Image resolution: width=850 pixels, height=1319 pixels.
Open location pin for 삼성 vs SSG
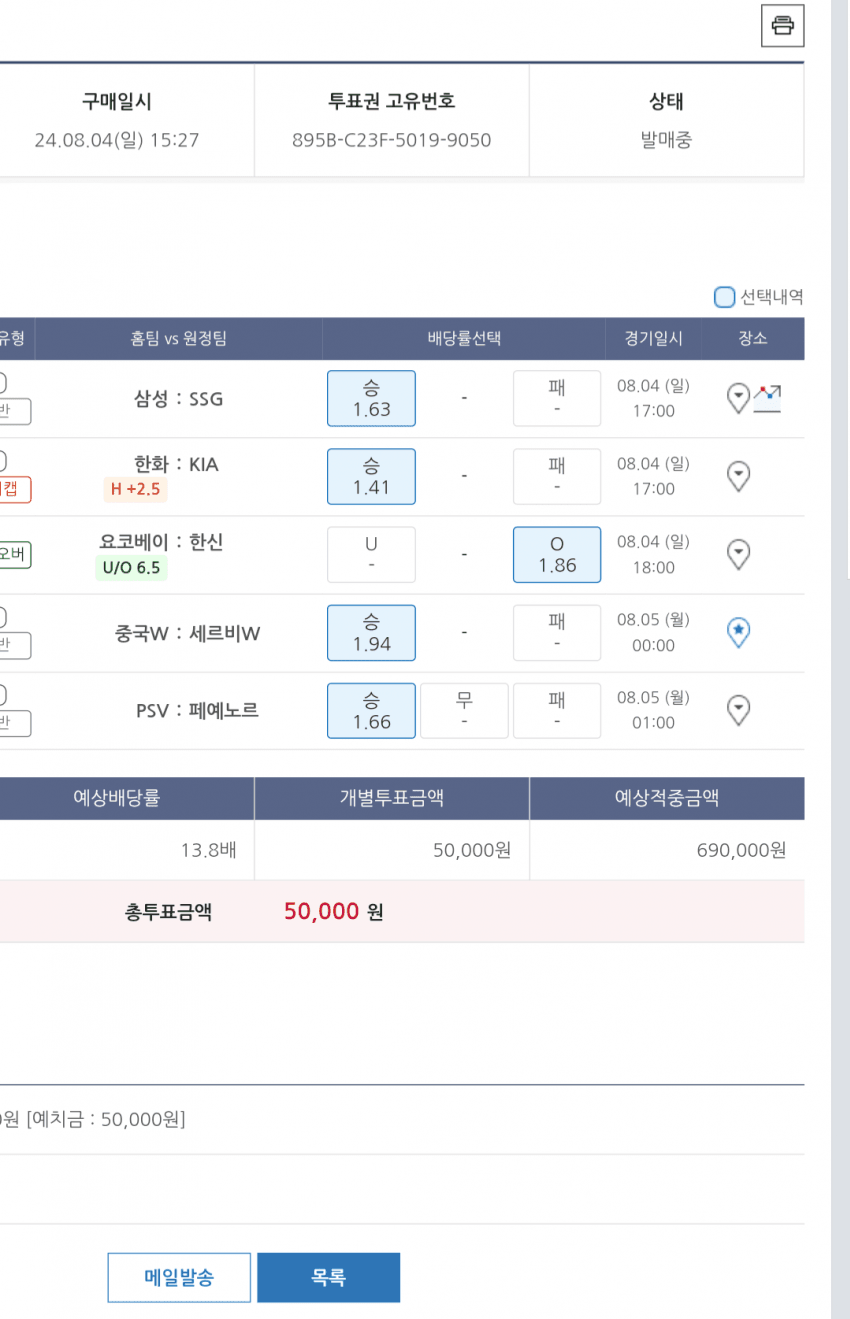click(737, 398)
